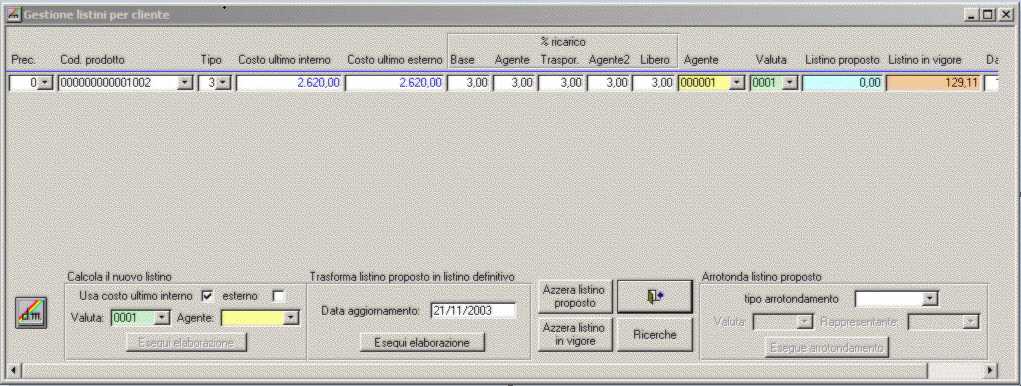The width and height of the screenshot is (1021, 386).
Task: Click the orange Listino in vigore cell
Action: pyautogui.click(x=934, y=83)
